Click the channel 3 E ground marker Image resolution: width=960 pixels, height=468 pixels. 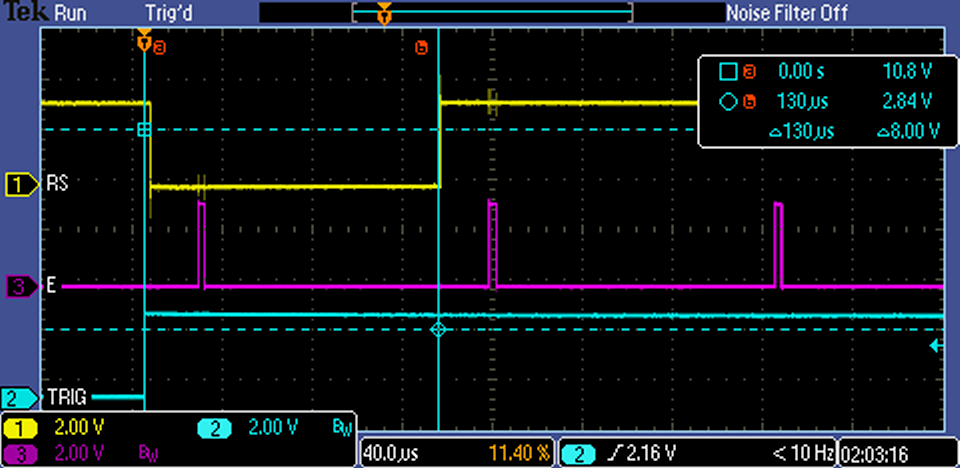19,287
